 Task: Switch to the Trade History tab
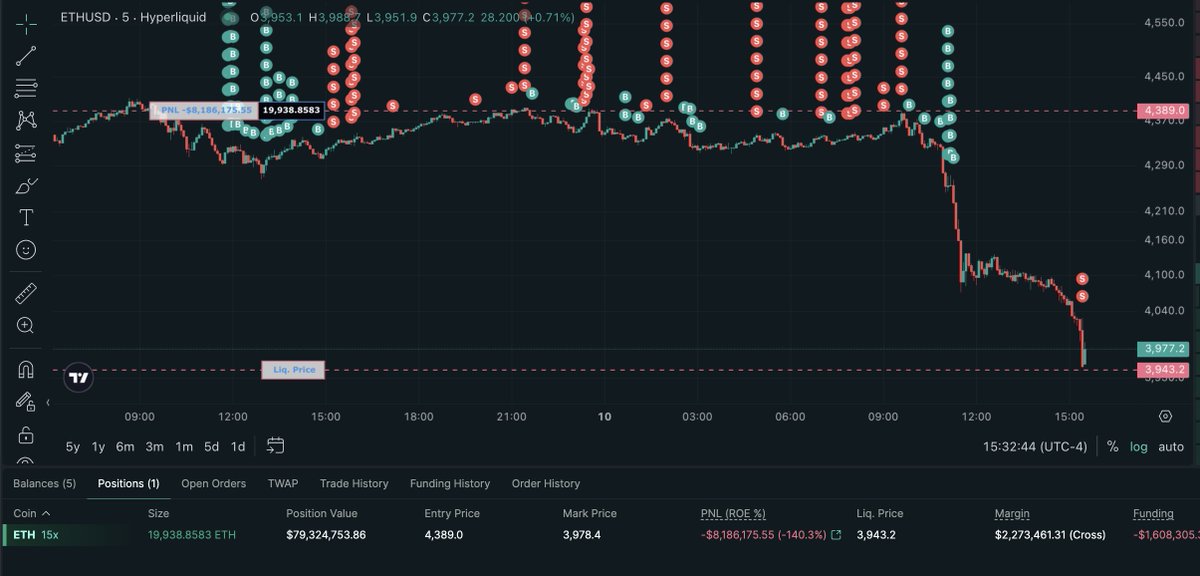354,484
